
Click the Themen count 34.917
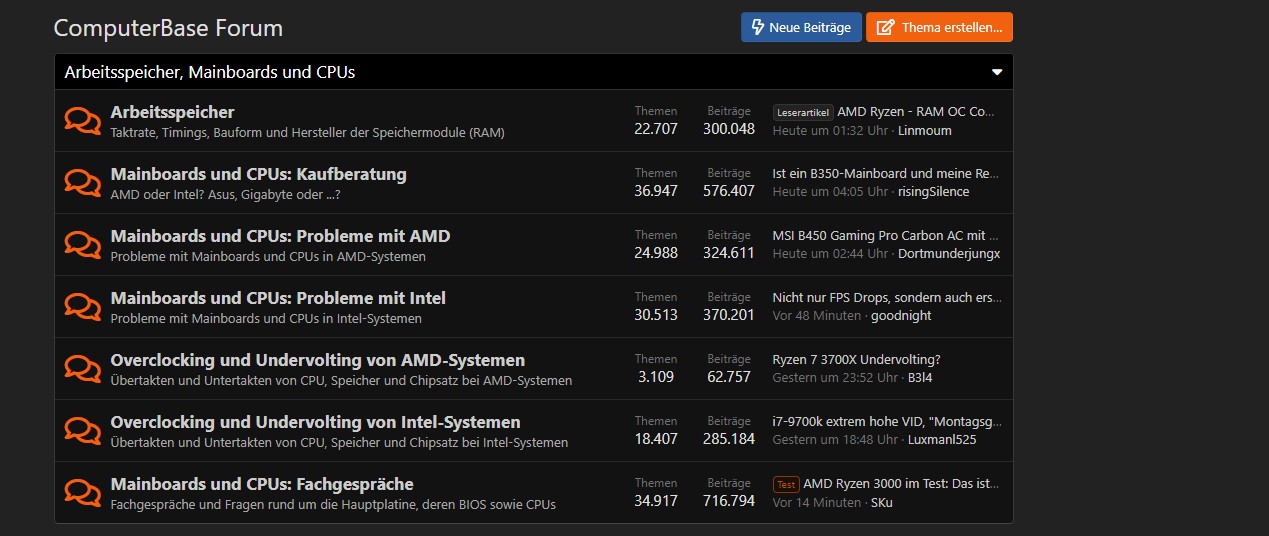click(x=656, y=501)
